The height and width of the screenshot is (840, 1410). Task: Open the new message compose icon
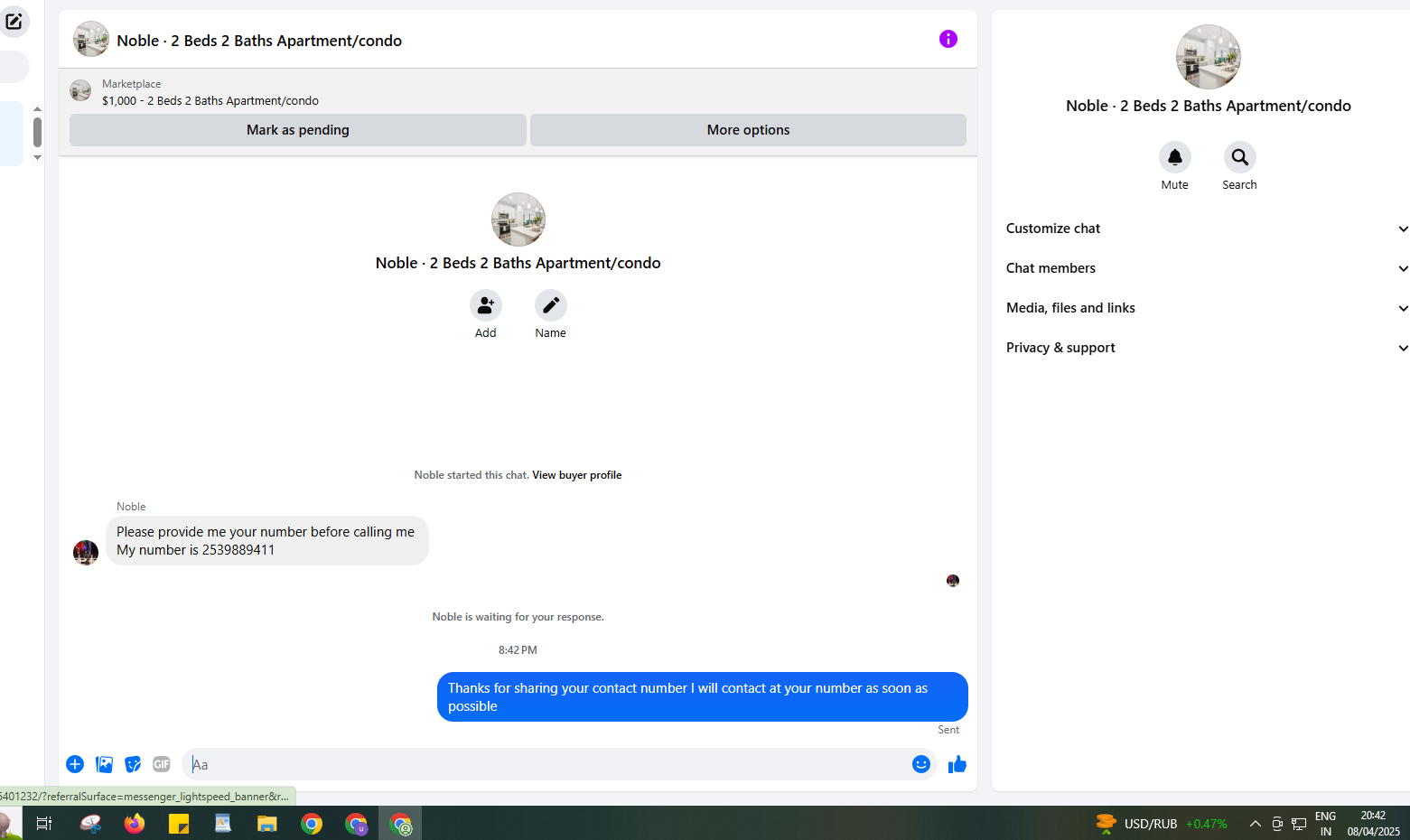pyautogui.click(x=14, y=21)
